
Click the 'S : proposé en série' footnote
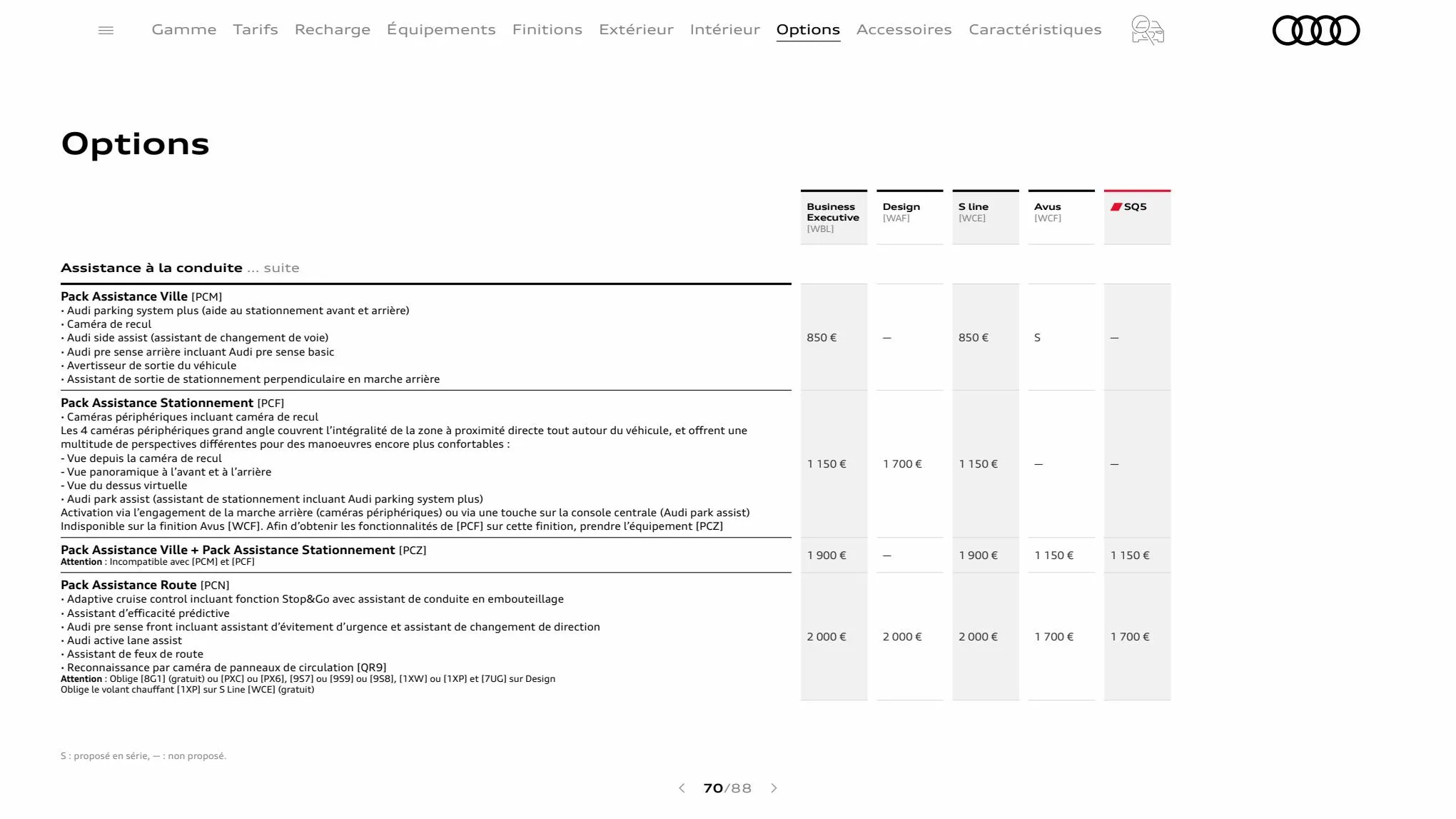[143, 756]
